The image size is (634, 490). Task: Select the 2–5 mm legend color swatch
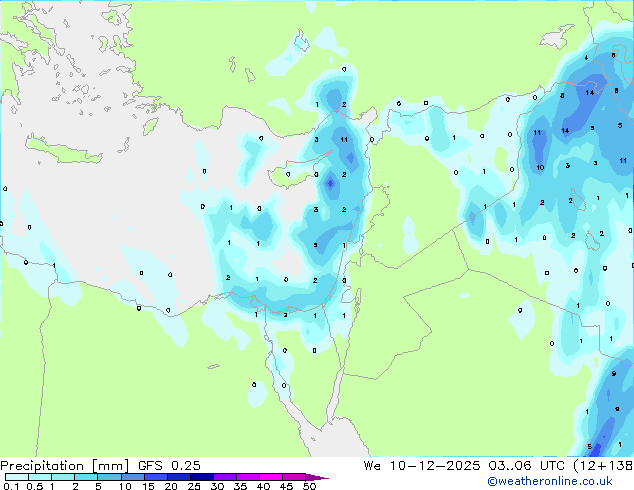(86, 477)
